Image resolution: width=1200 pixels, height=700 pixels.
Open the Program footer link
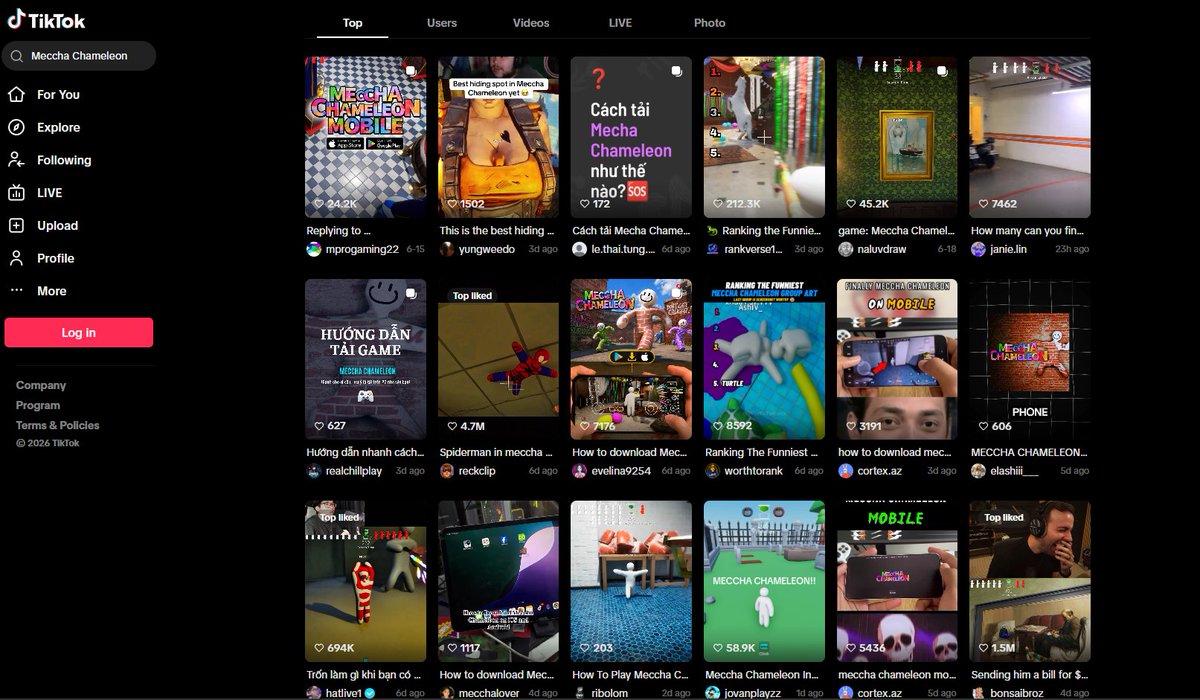[x=38, y=405]
